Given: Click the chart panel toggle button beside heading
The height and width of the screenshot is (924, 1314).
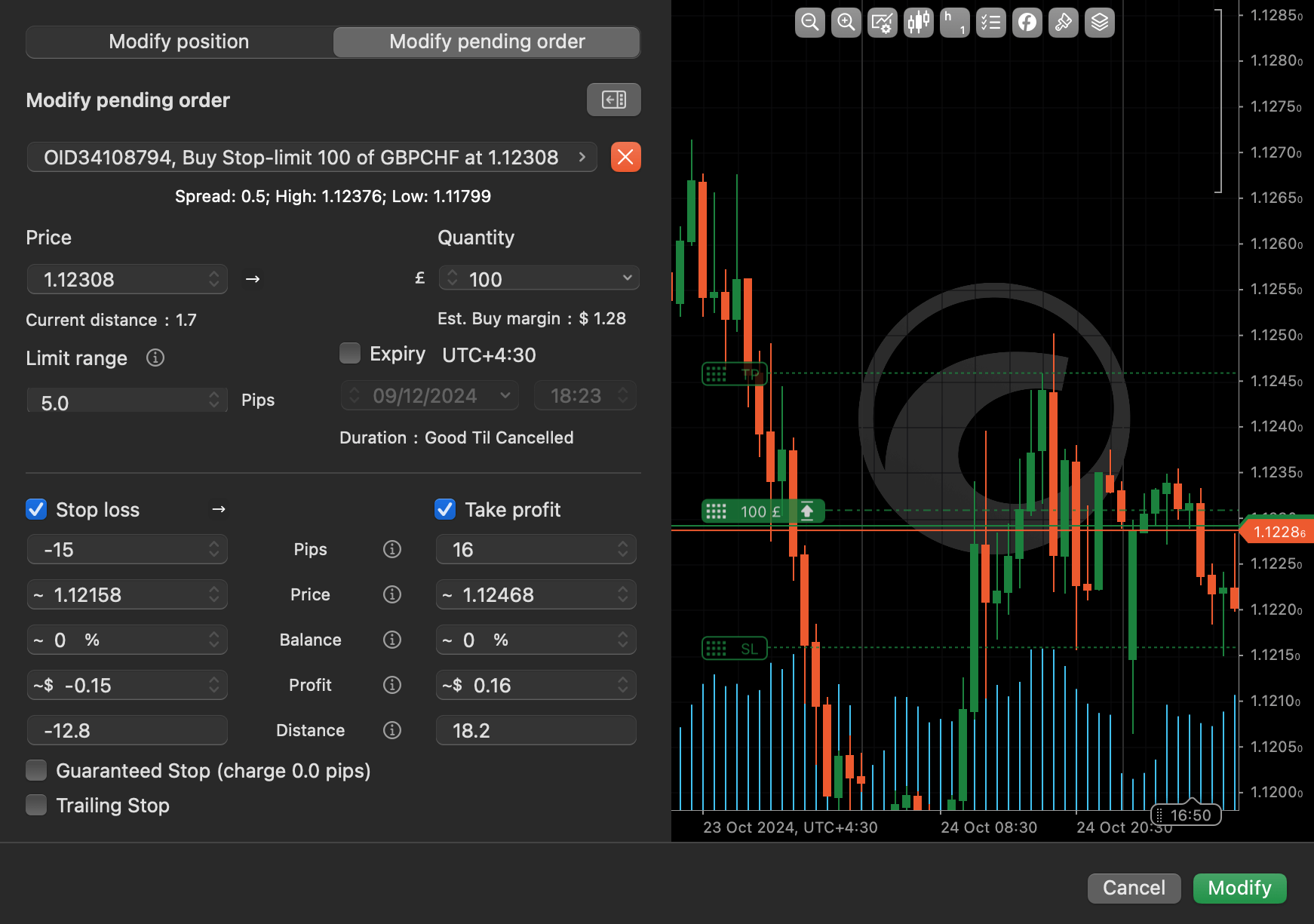Looking at the screenshot, I should pyautogui.click(x=613, y=100).
